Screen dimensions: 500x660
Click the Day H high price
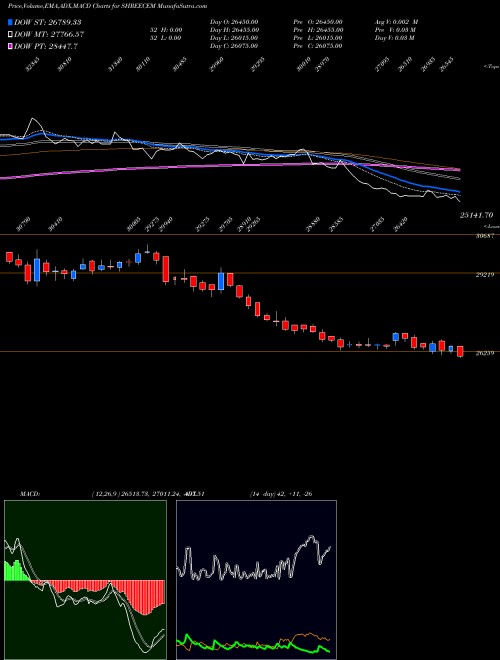pyautogui.click(x=234, y=30)
